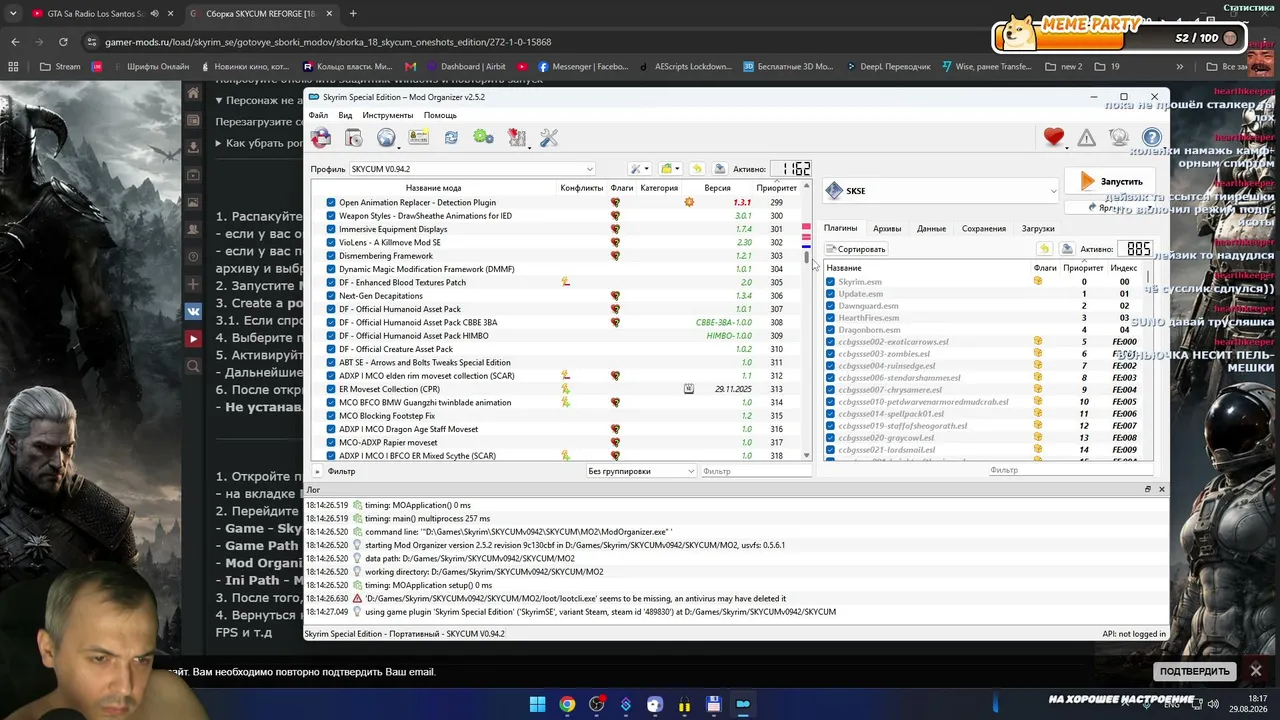Image resolution: width=1280 pixels, height=720 pixels.
Task: Open Chrome from the Windows taskbar
Action: [567, 704]
